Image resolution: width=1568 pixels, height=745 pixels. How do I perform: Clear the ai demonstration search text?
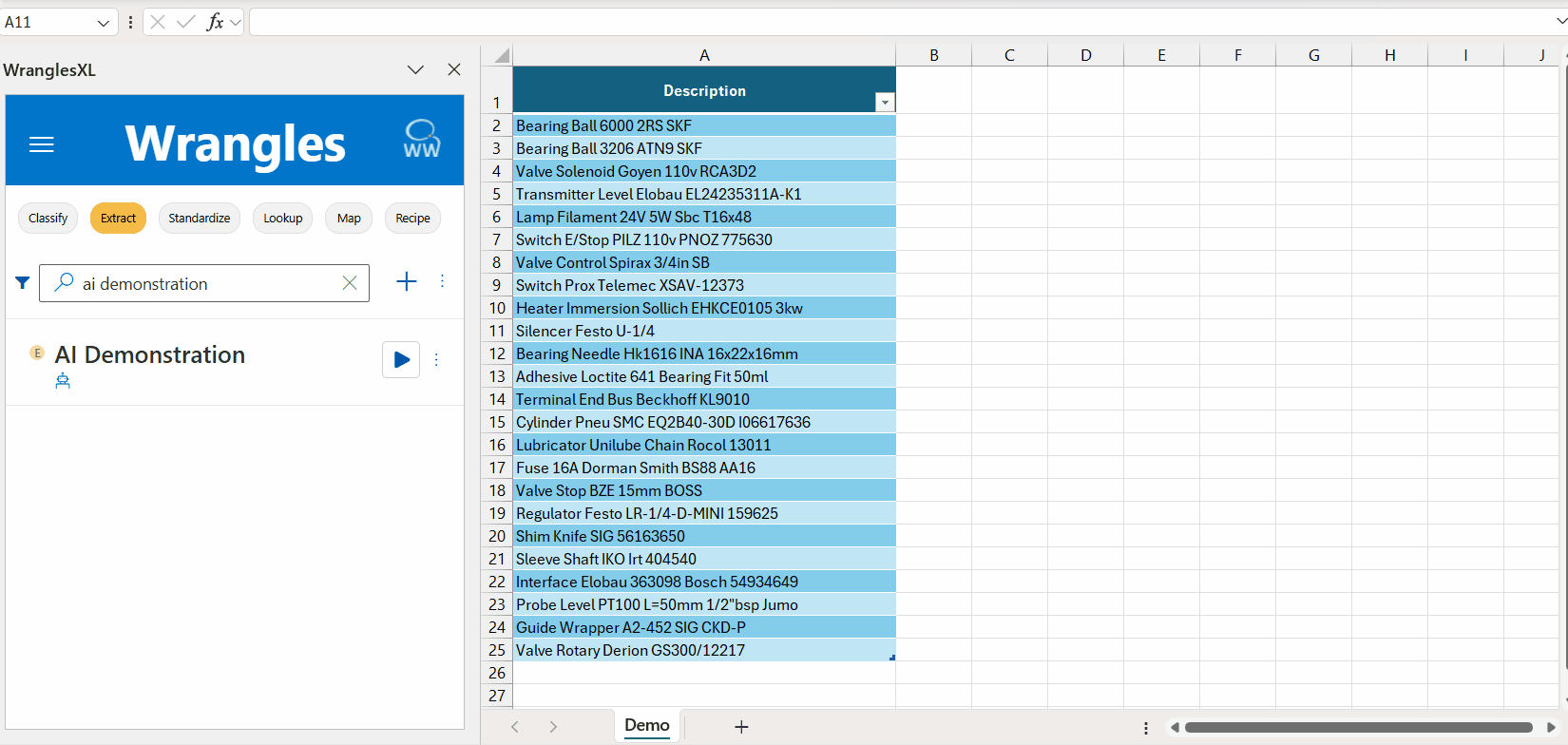pyautogui.click(x=349, y=283)
